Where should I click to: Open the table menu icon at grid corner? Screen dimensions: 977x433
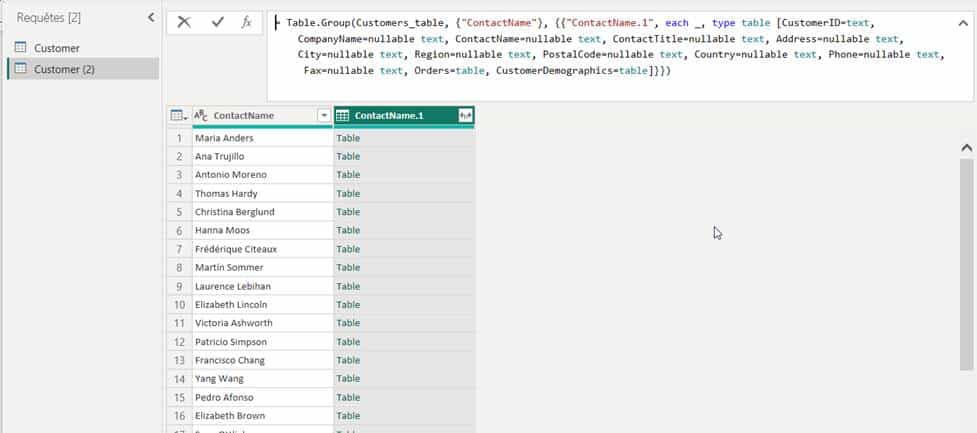click(177, 116)
